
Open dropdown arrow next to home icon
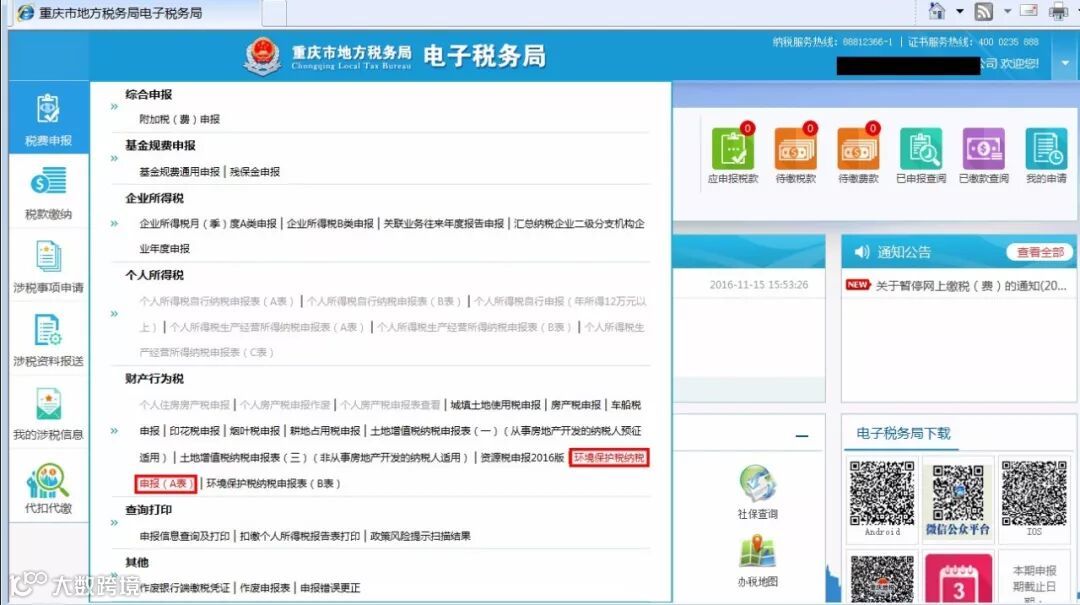tap(959, 11)
